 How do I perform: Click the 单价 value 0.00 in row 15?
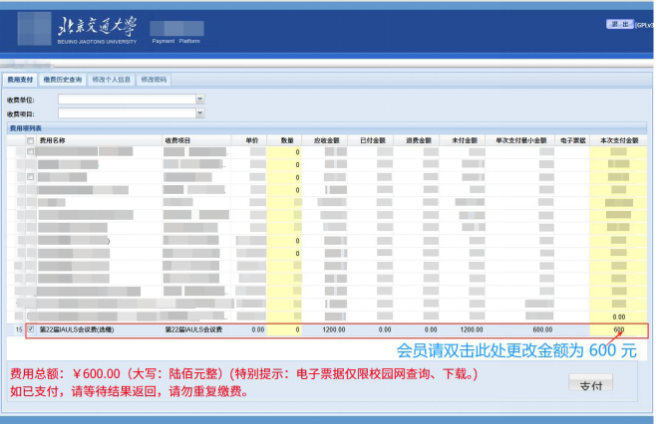point(258,330)
